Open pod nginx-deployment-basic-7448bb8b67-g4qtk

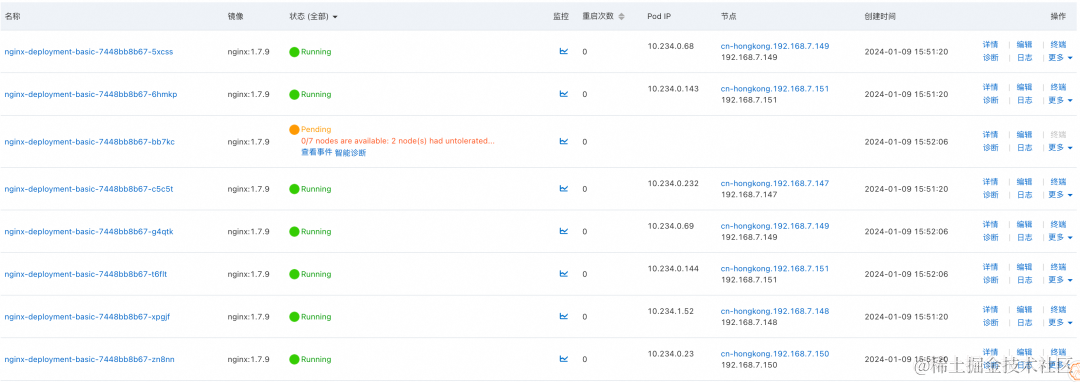(x=89, y=232)
